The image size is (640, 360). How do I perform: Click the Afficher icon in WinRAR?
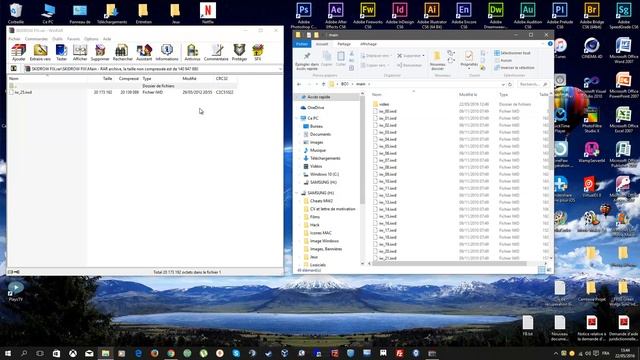click(x=80, y=53)
